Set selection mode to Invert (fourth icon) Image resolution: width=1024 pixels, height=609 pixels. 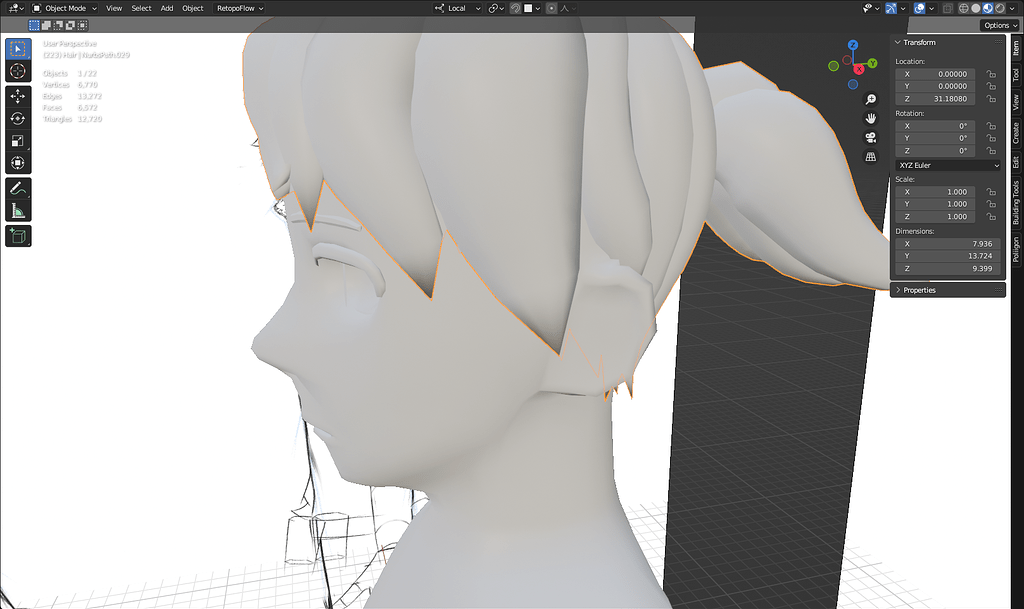point(70,25)
